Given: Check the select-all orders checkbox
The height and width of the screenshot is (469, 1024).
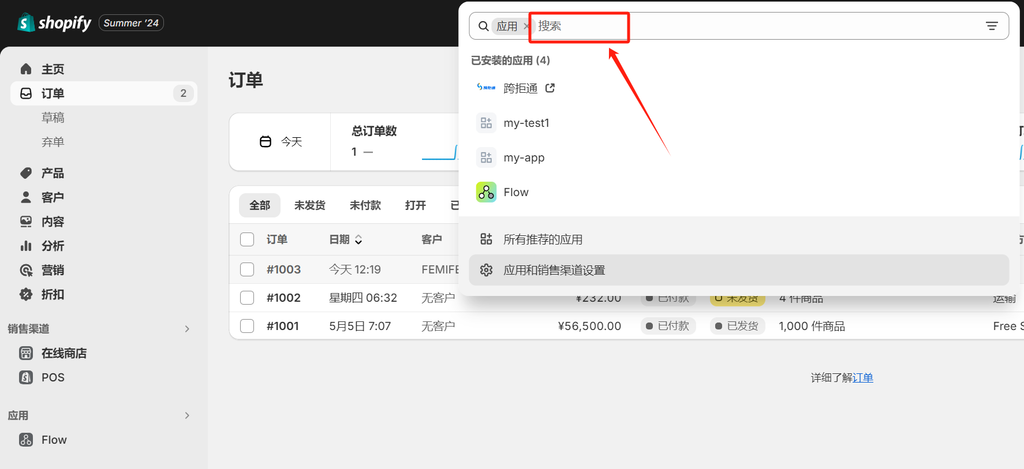Looking at the screenshot, I should click(247, 240).
